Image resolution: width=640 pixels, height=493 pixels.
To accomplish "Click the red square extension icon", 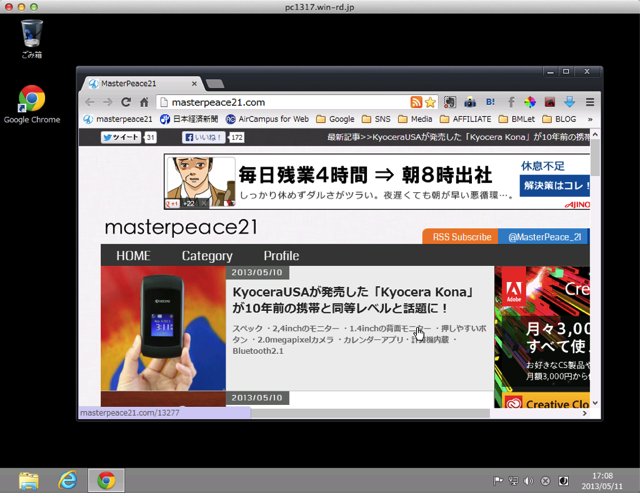I will click(550, 102).
